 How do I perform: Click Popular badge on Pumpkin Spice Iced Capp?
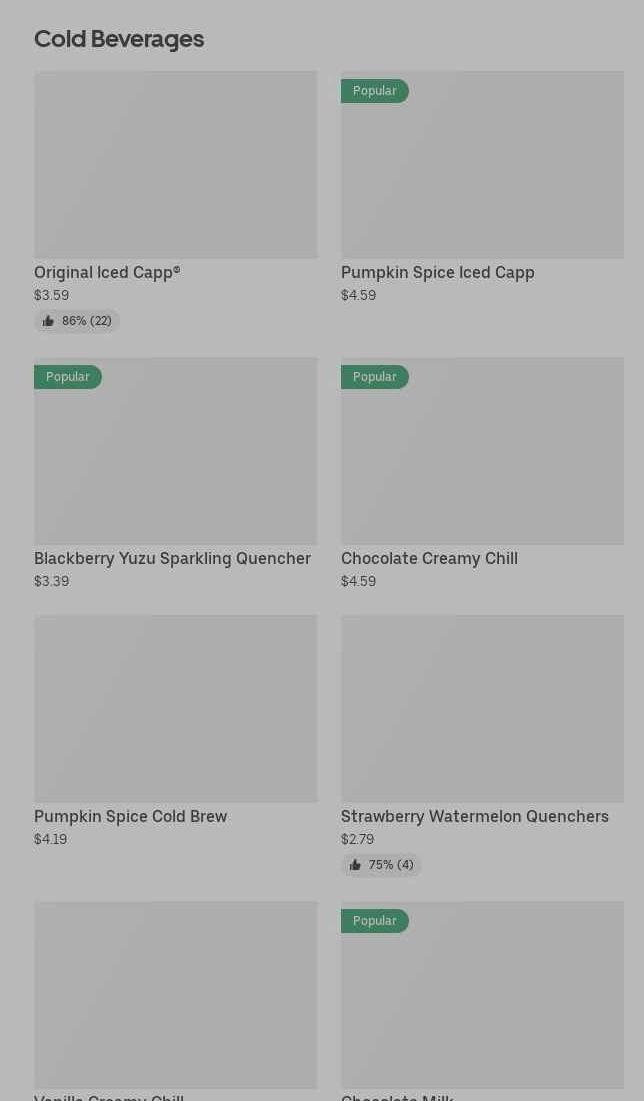(375, 91)
